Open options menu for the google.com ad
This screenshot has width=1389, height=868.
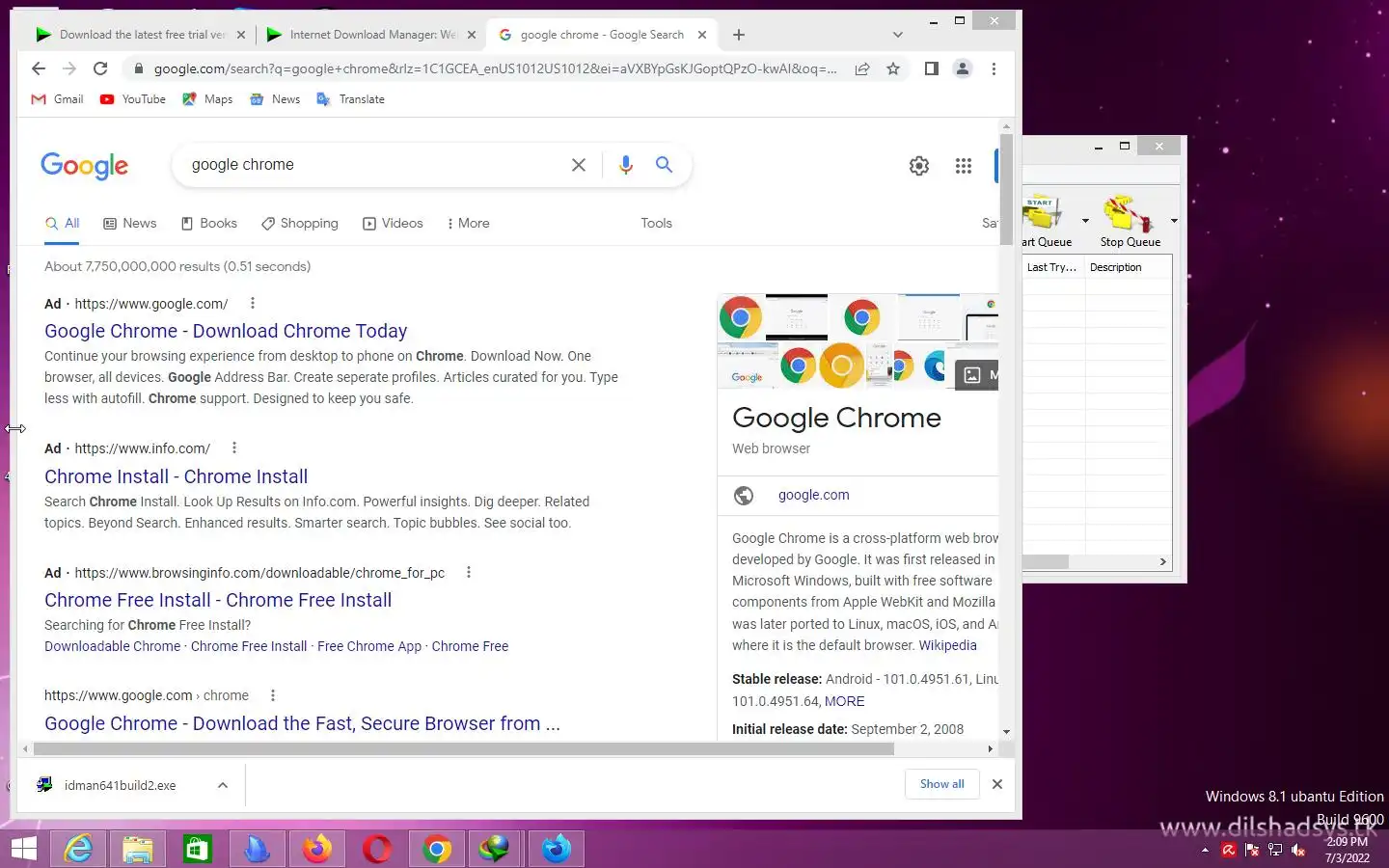253,303
